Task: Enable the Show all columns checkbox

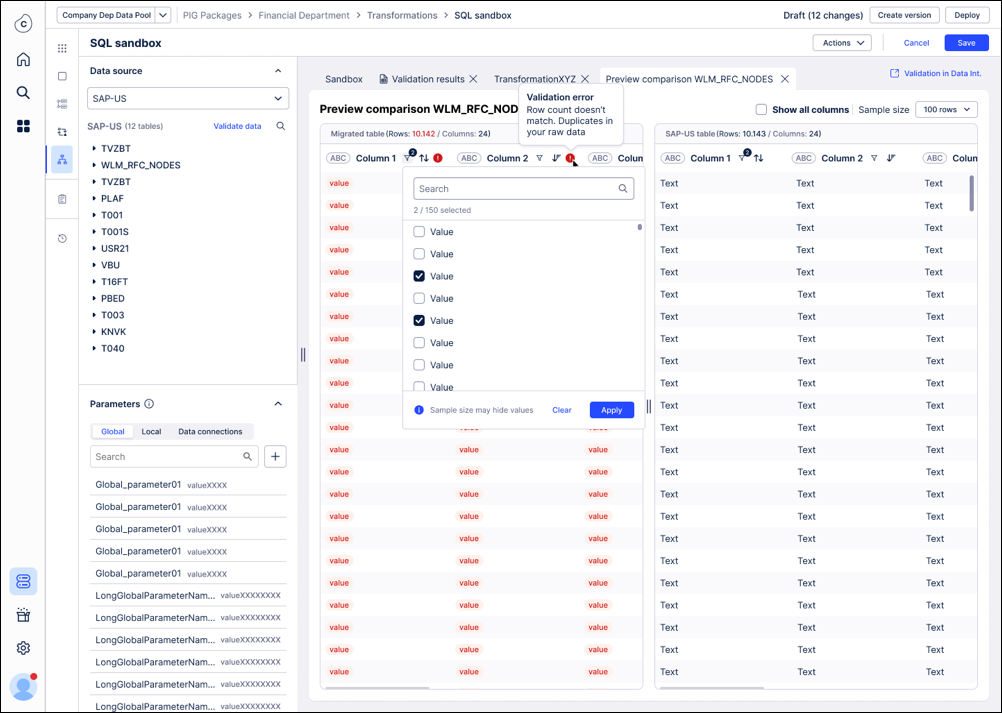Action: 761,110
